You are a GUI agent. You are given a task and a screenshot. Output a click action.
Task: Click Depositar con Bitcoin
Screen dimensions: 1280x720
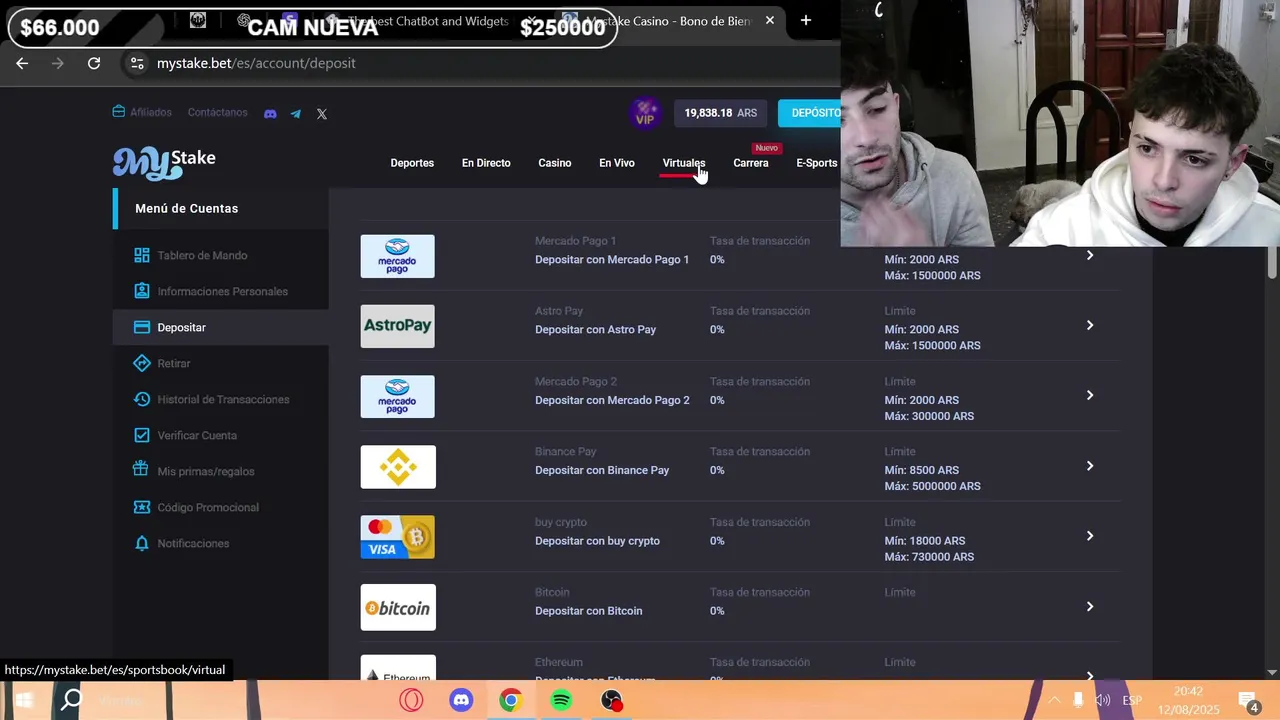click(589, 611)
